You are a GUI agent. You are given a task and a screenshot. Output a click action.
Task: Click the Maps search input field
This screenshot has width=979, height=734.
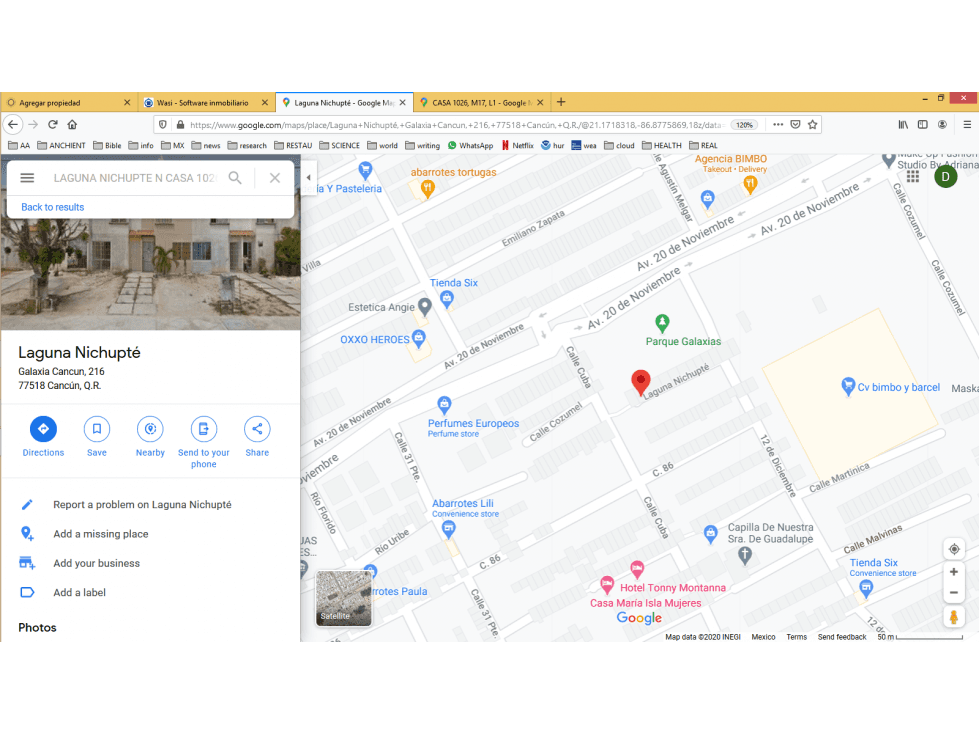pyautogui.click(x=135, y=178)
